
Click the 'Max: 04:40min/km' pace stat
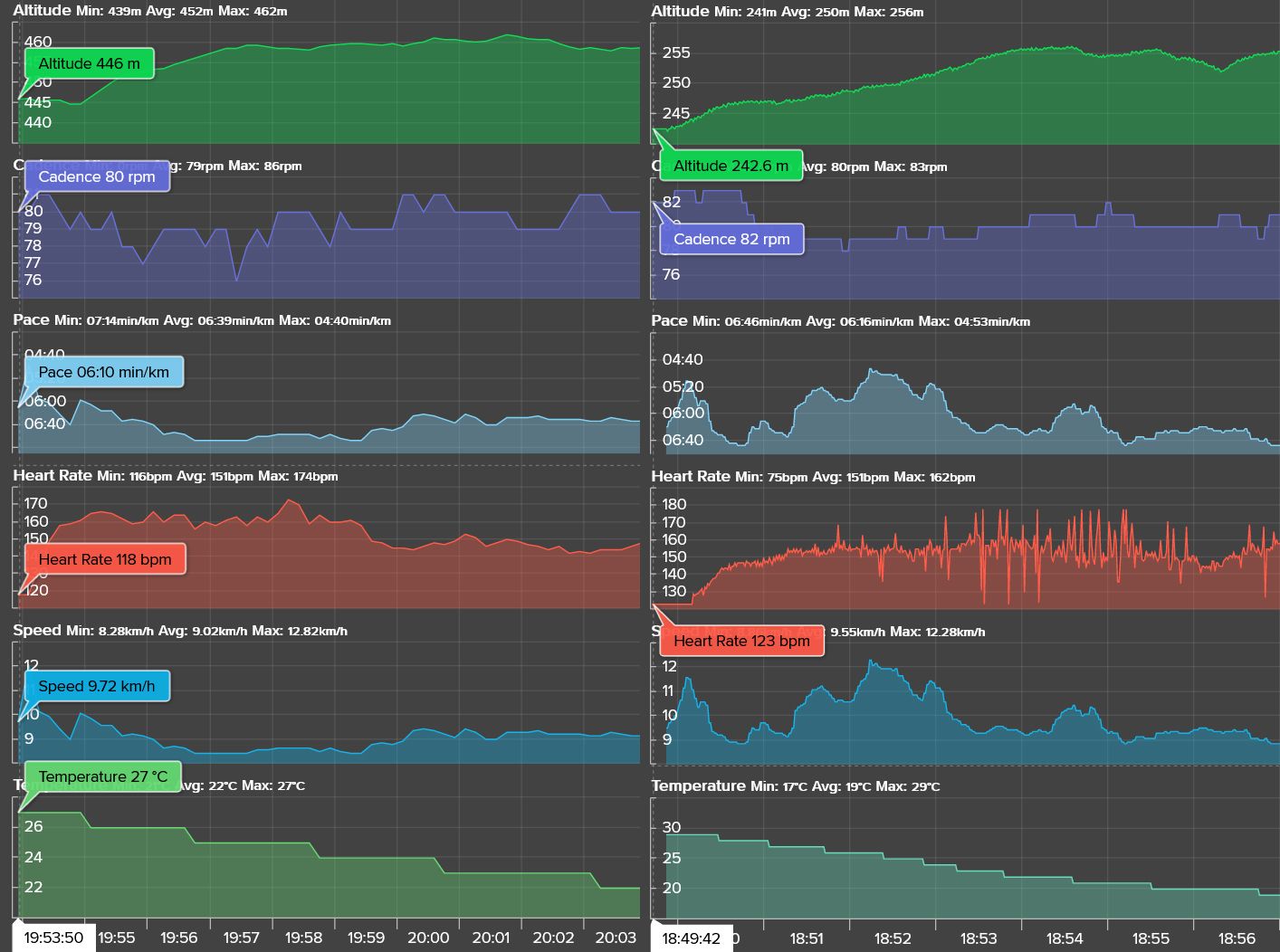[x=335, y=320]
